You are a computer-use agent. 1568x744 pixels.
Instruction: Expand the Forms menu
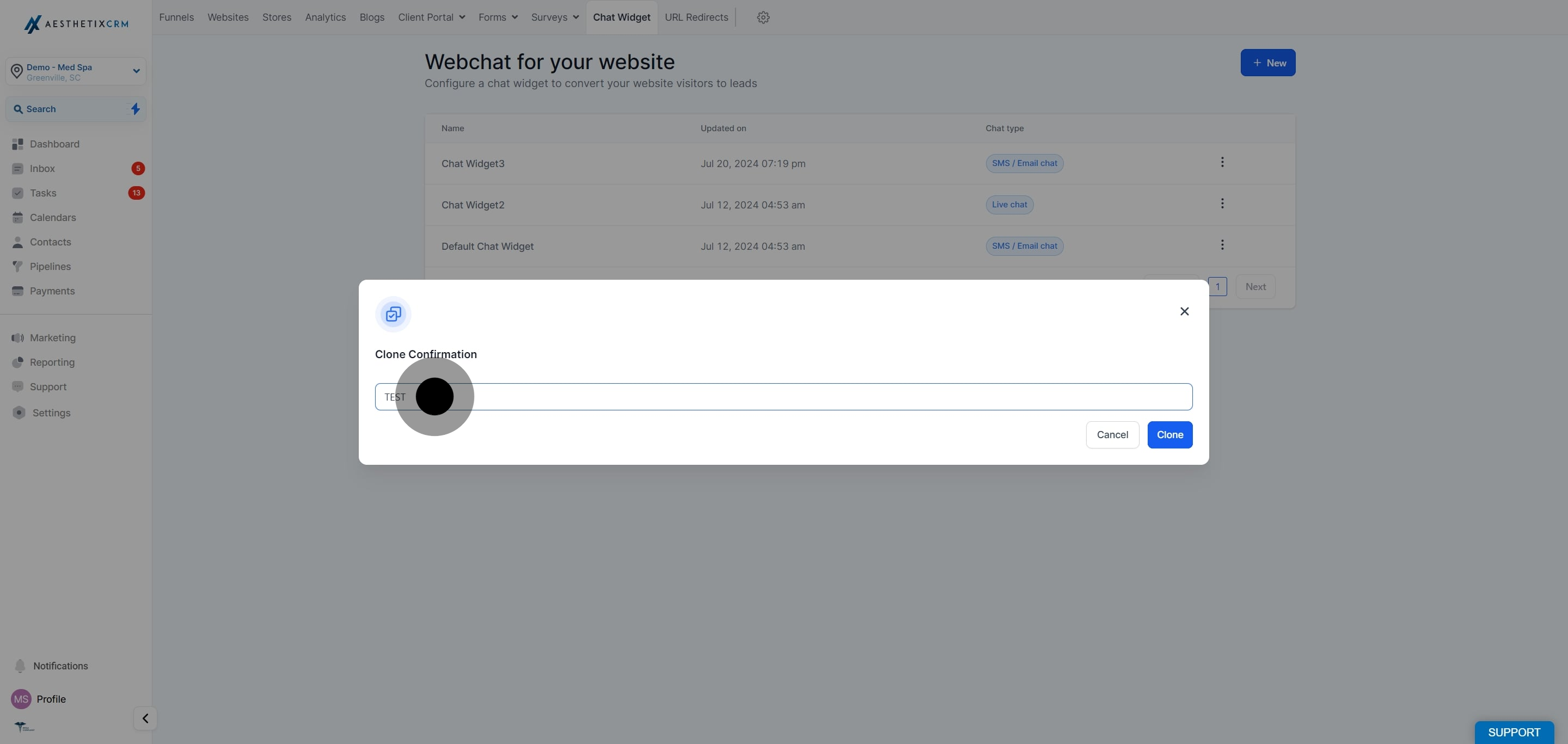pos(498,17)
